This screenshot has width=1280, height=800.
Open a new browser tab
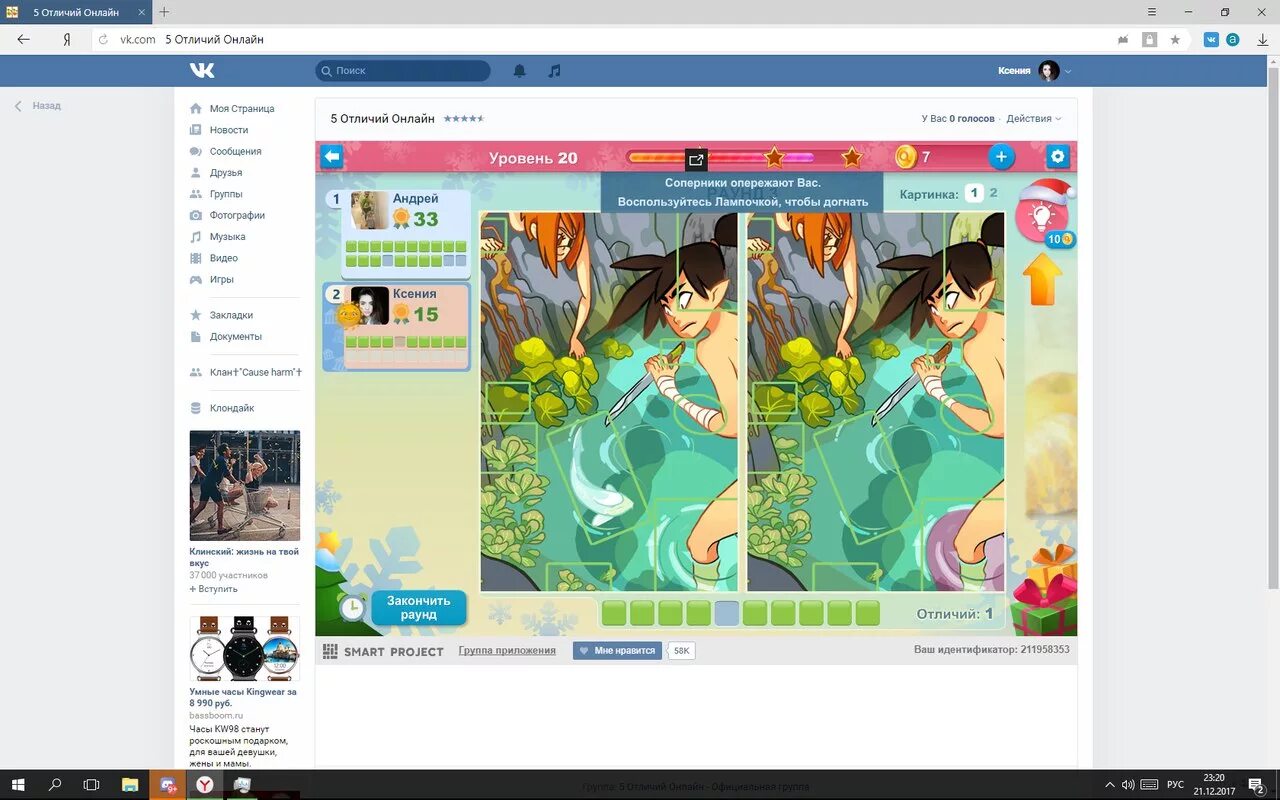165,12
